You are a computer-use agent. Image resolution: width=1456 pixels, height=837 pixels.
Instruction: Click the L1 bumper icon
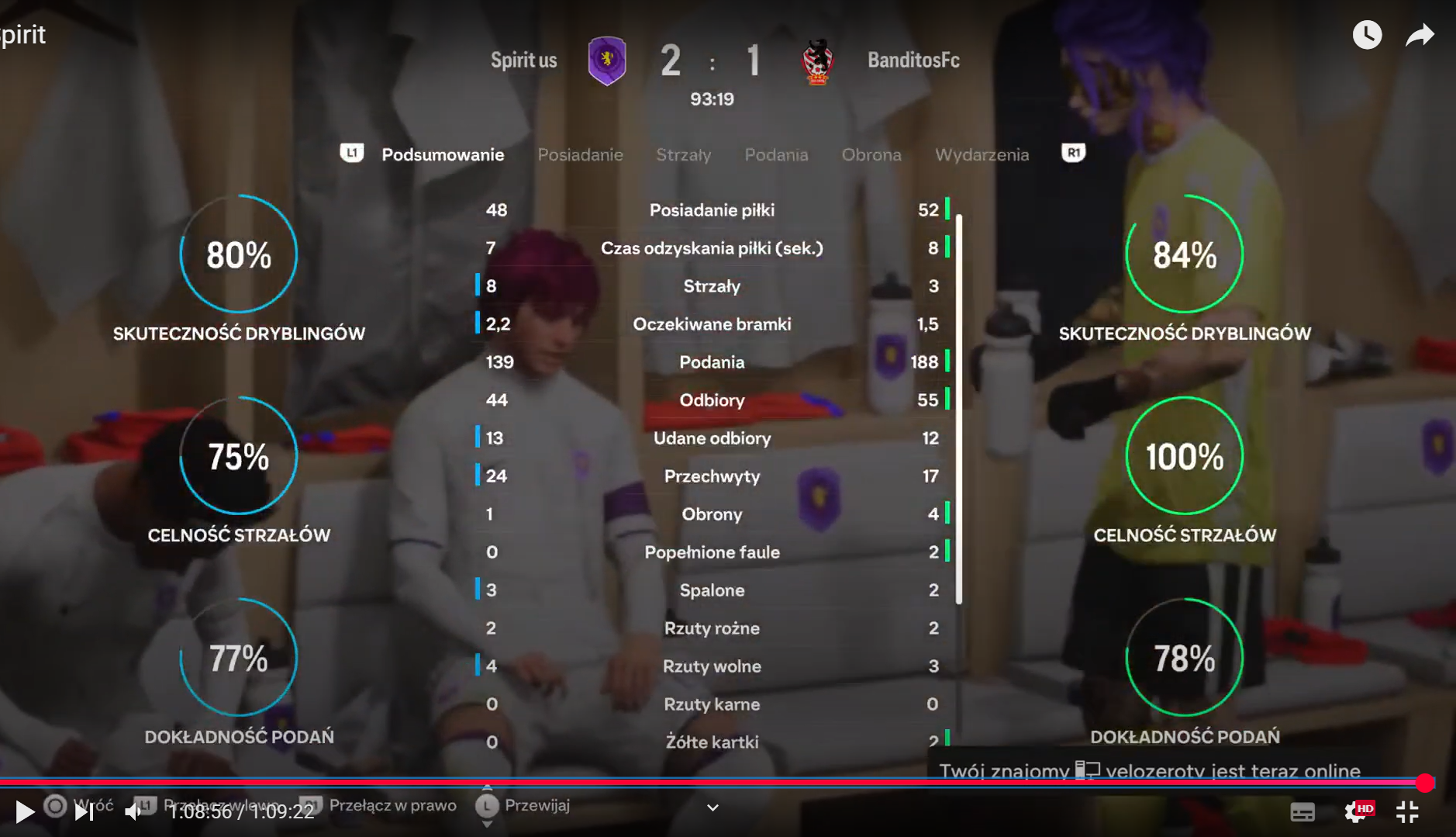click(x=352, y=153)
